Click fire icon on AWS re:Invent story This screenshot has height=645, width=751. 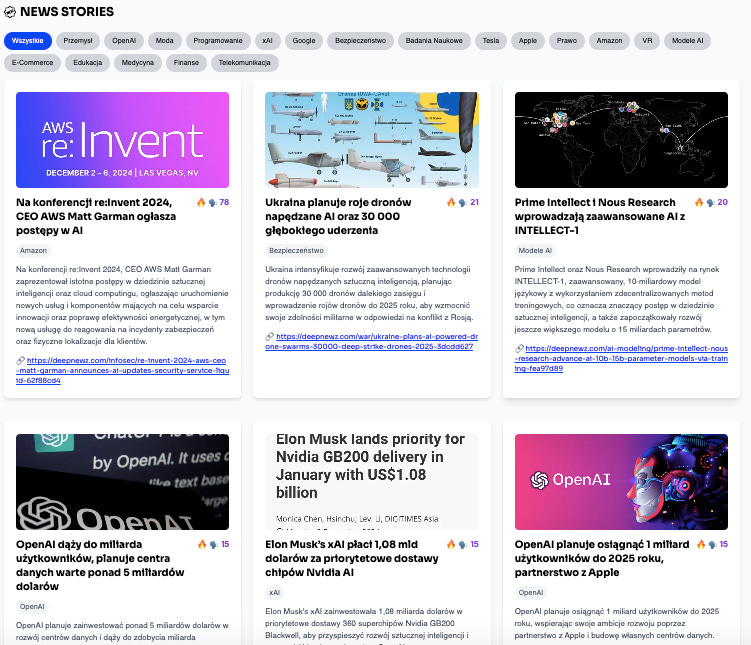click(201, 203)
